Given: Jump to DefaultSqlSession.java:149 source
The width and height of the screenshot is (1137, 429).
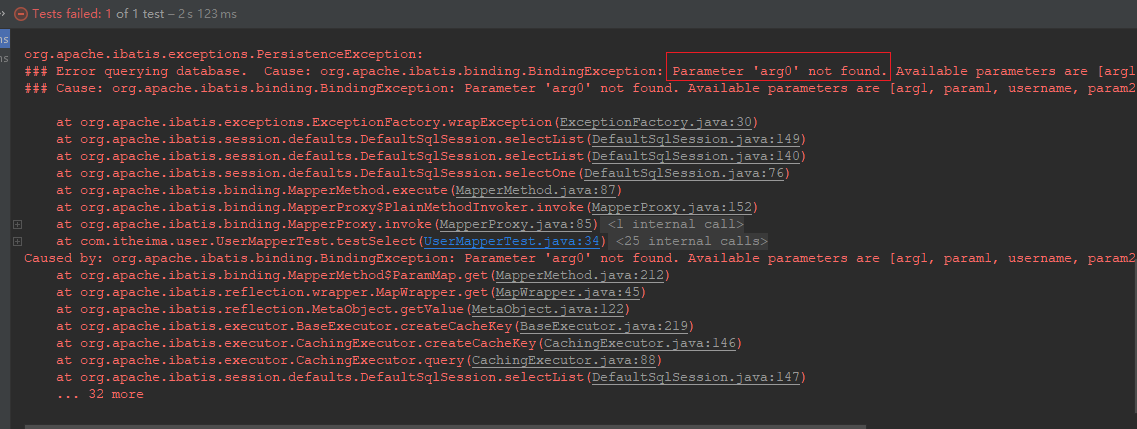Looking at the screenshot, I should click(x=697, y=139).
